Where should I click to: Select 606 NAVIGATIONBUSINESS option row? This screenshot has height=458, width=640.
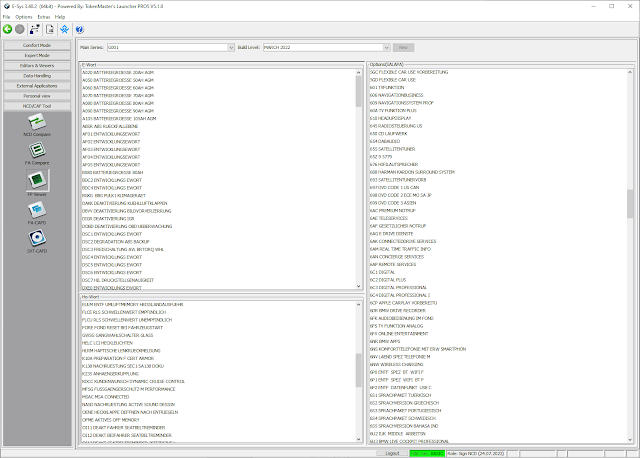pyautogui.click(x=498, y=95)
